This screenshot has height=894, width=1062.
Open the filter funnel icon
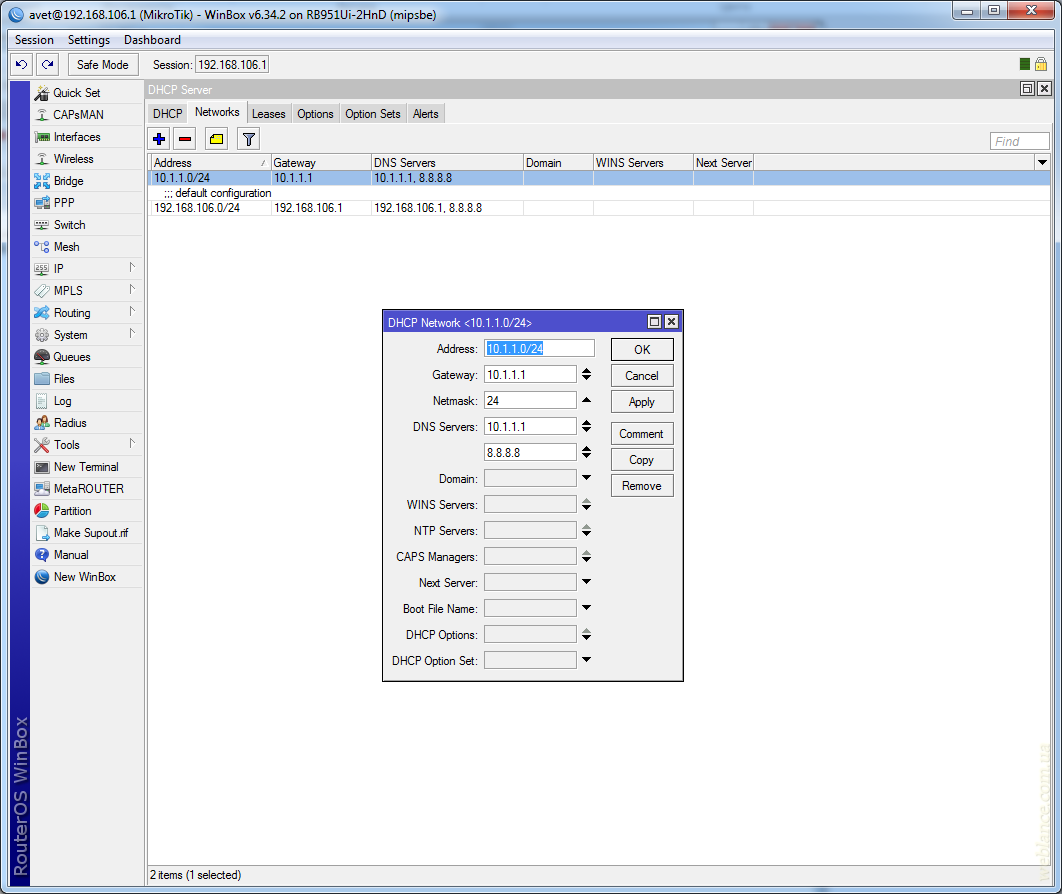click(x=248, y=139)
